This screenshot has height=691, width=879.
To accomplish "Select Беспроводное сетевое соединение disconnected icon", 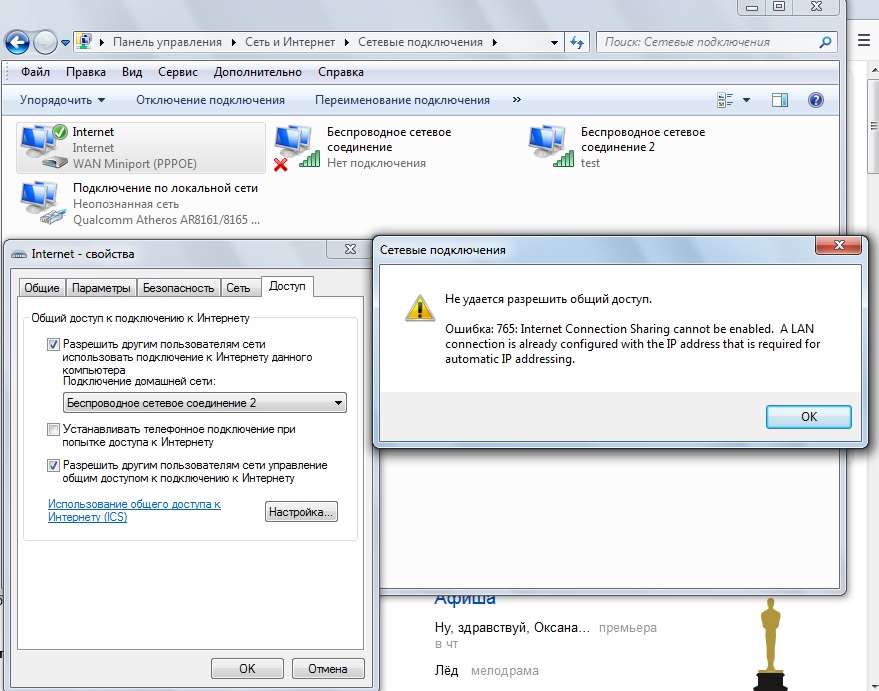I will click(297, 147).
